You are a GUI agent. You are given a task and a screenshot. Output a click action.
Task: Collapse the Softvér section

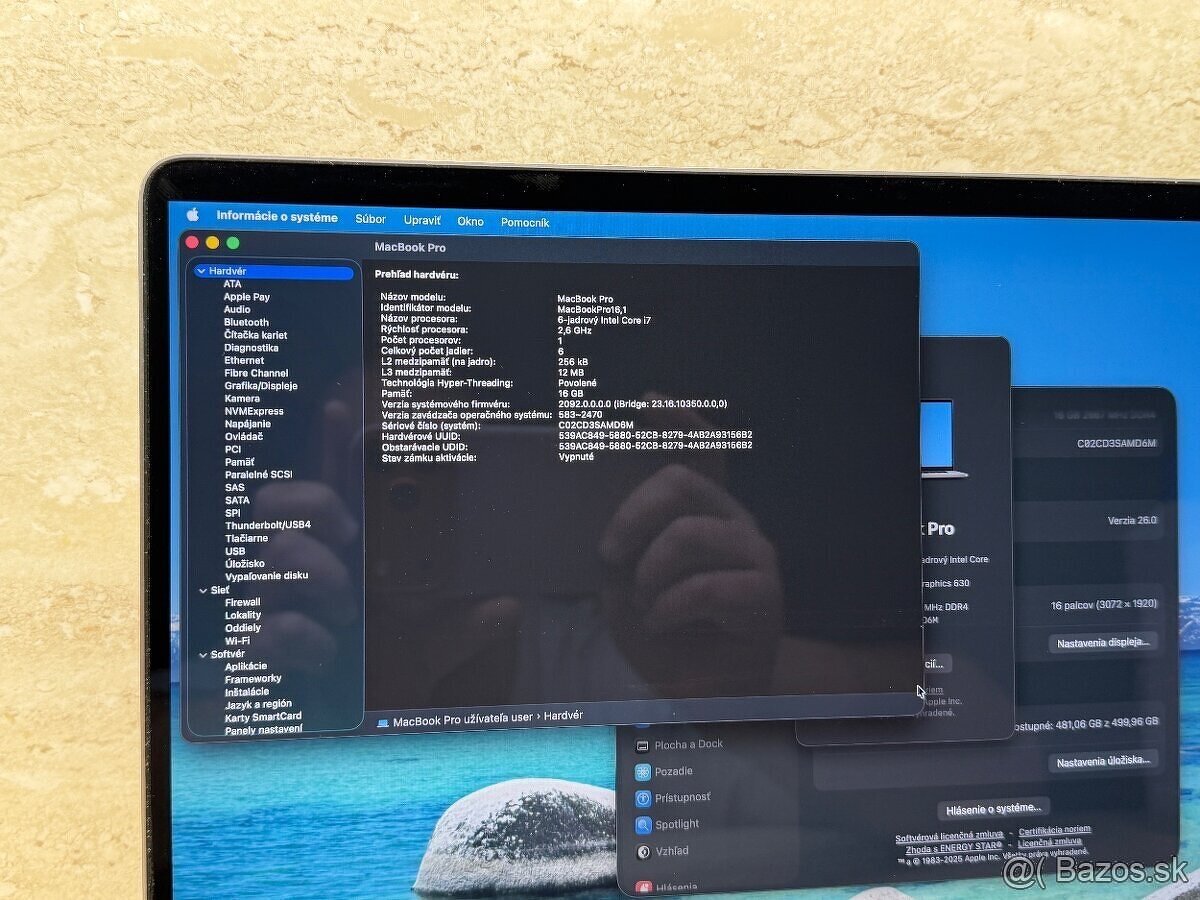[203, 653]
